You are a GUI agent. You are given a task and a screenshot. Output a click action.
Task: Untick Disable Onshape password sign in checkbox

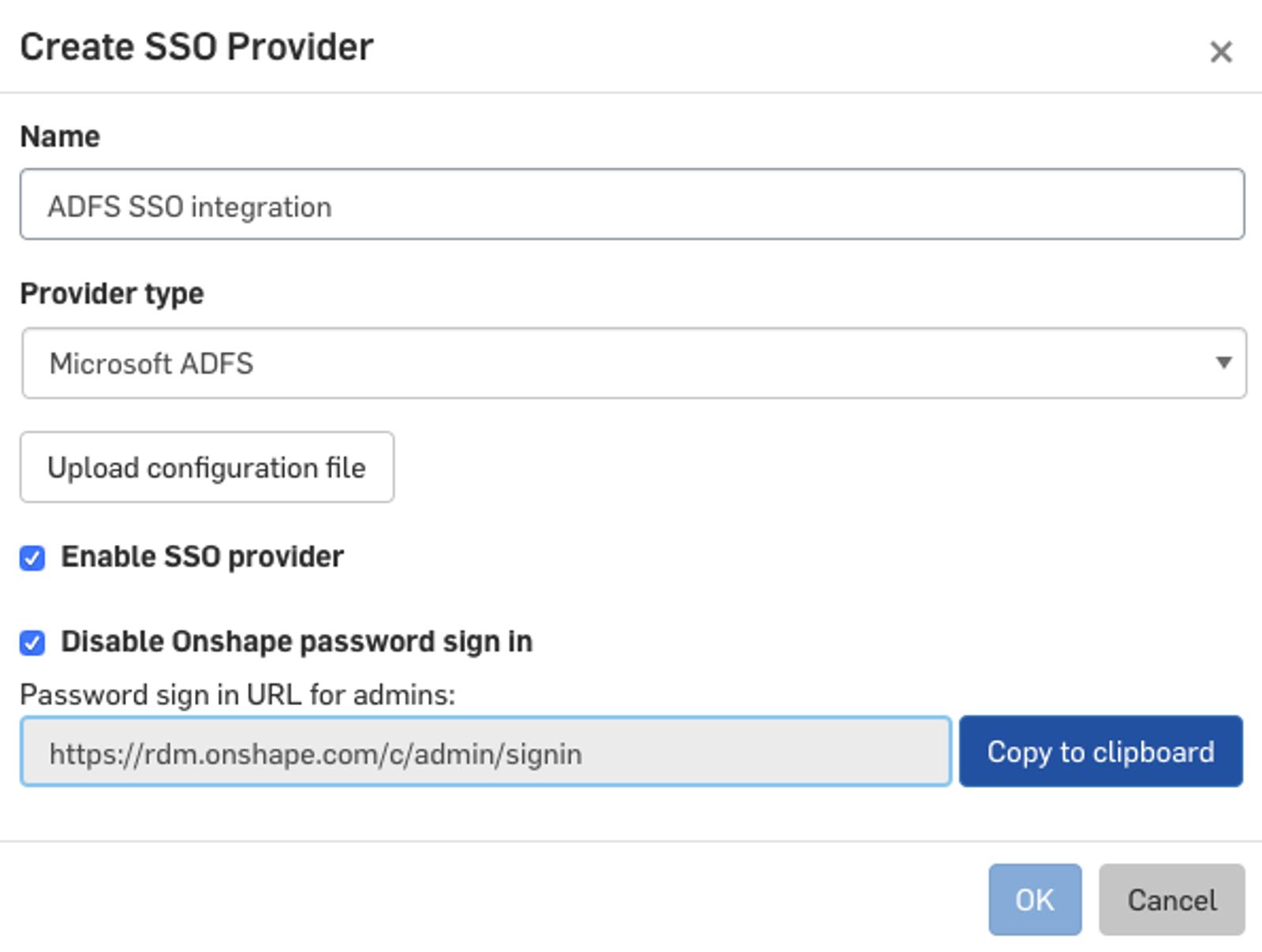(32, 643)
